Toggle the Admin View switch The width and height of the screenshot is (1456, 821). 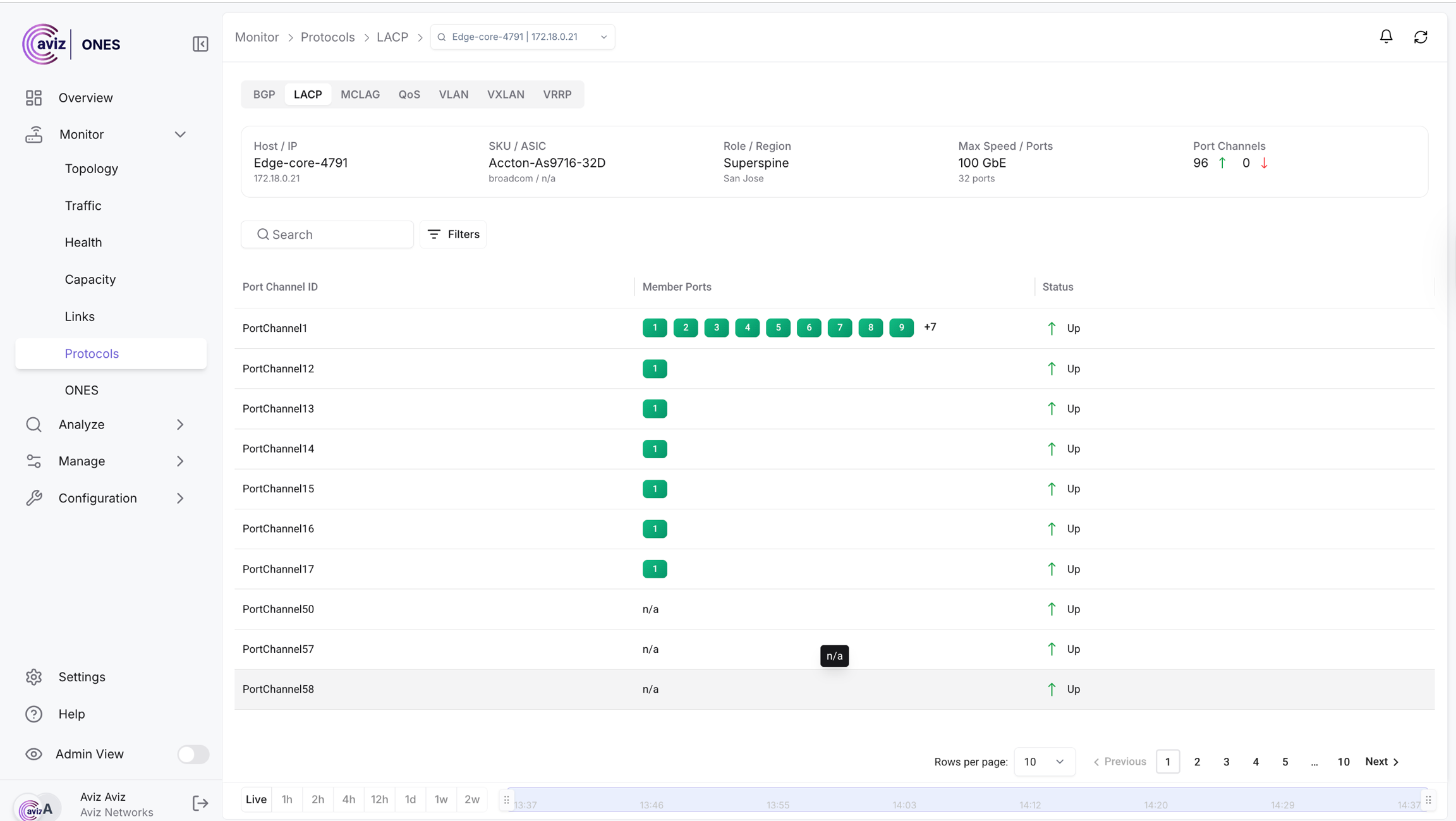193,754
